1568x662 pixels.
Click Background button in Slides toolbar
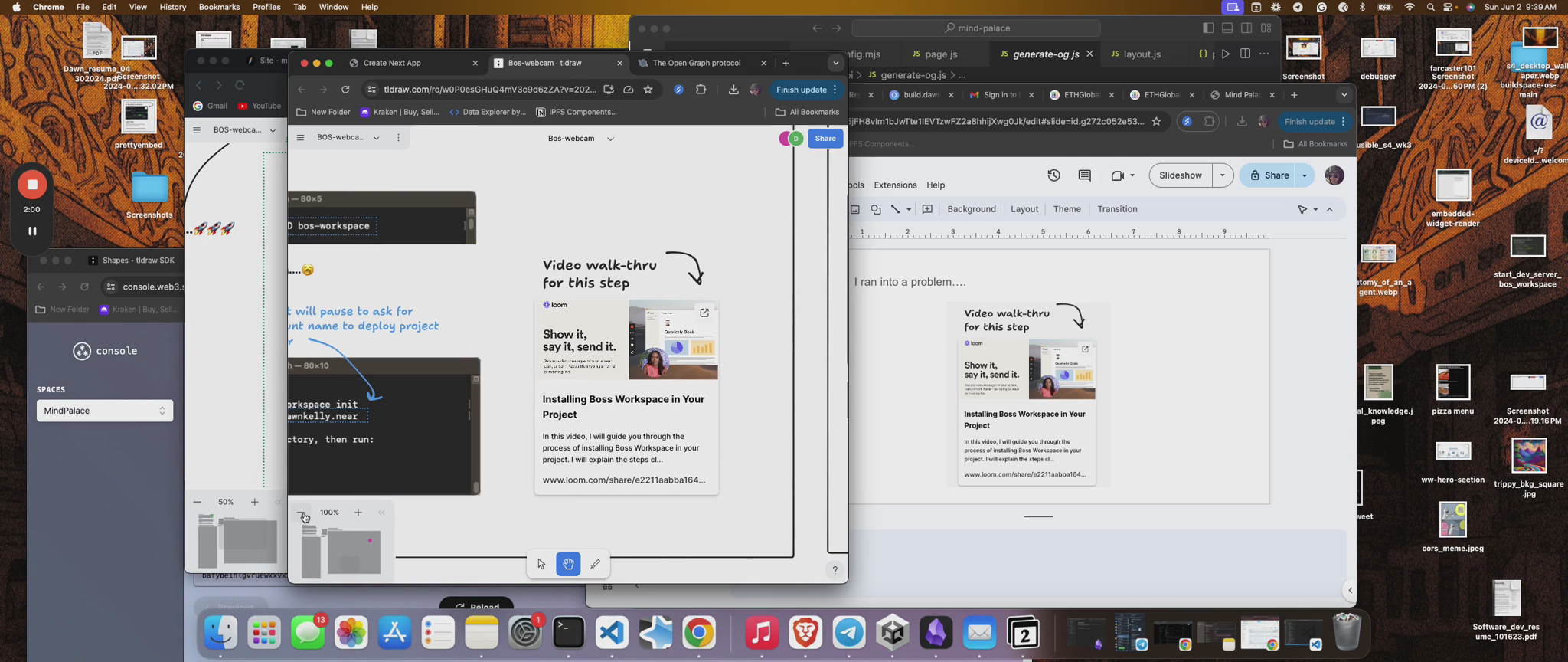[972, 209]
